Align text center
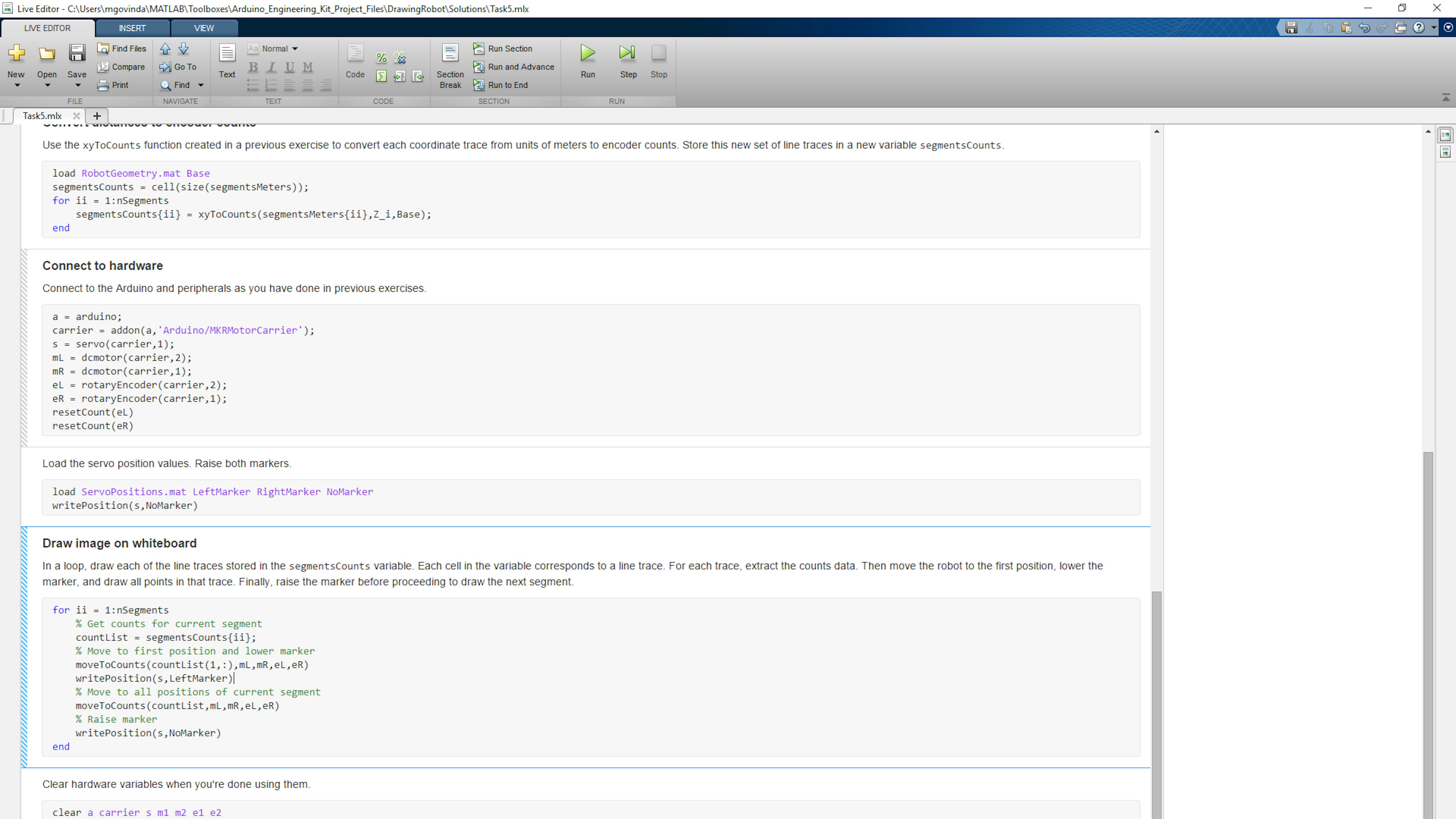Screen dimensions: 1456x819 [x=307, y=85]
